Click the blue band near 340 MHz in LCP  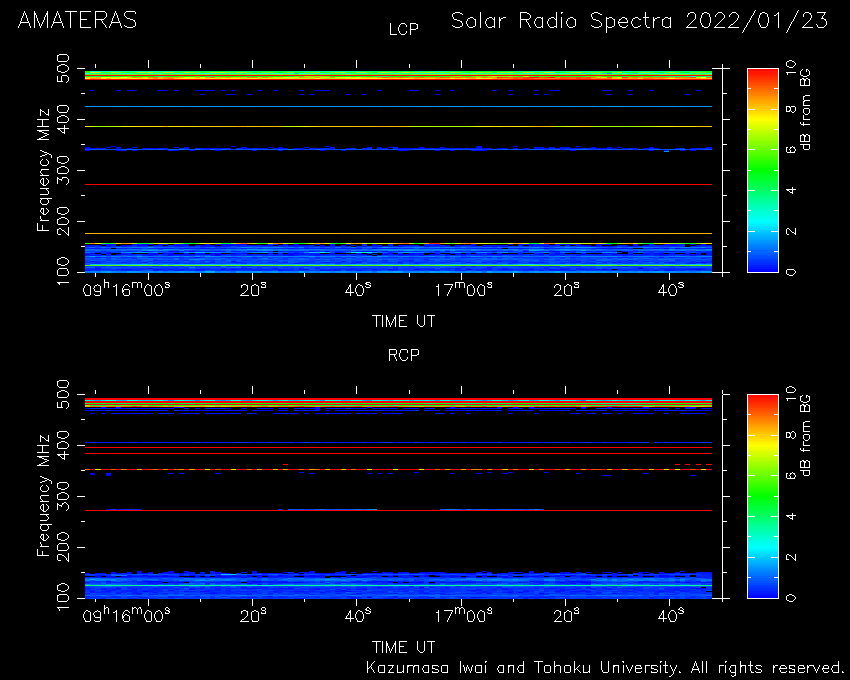(x=398, y=148)
